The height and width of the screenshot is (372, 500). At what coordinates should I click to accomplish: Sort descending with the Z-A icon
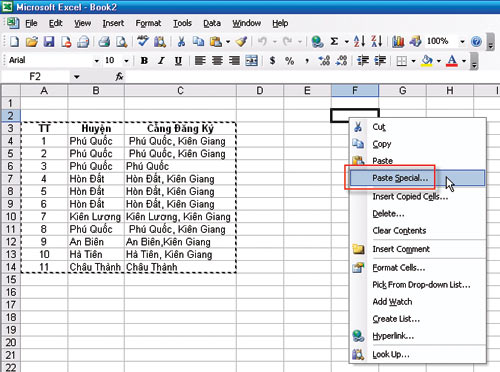376,41
